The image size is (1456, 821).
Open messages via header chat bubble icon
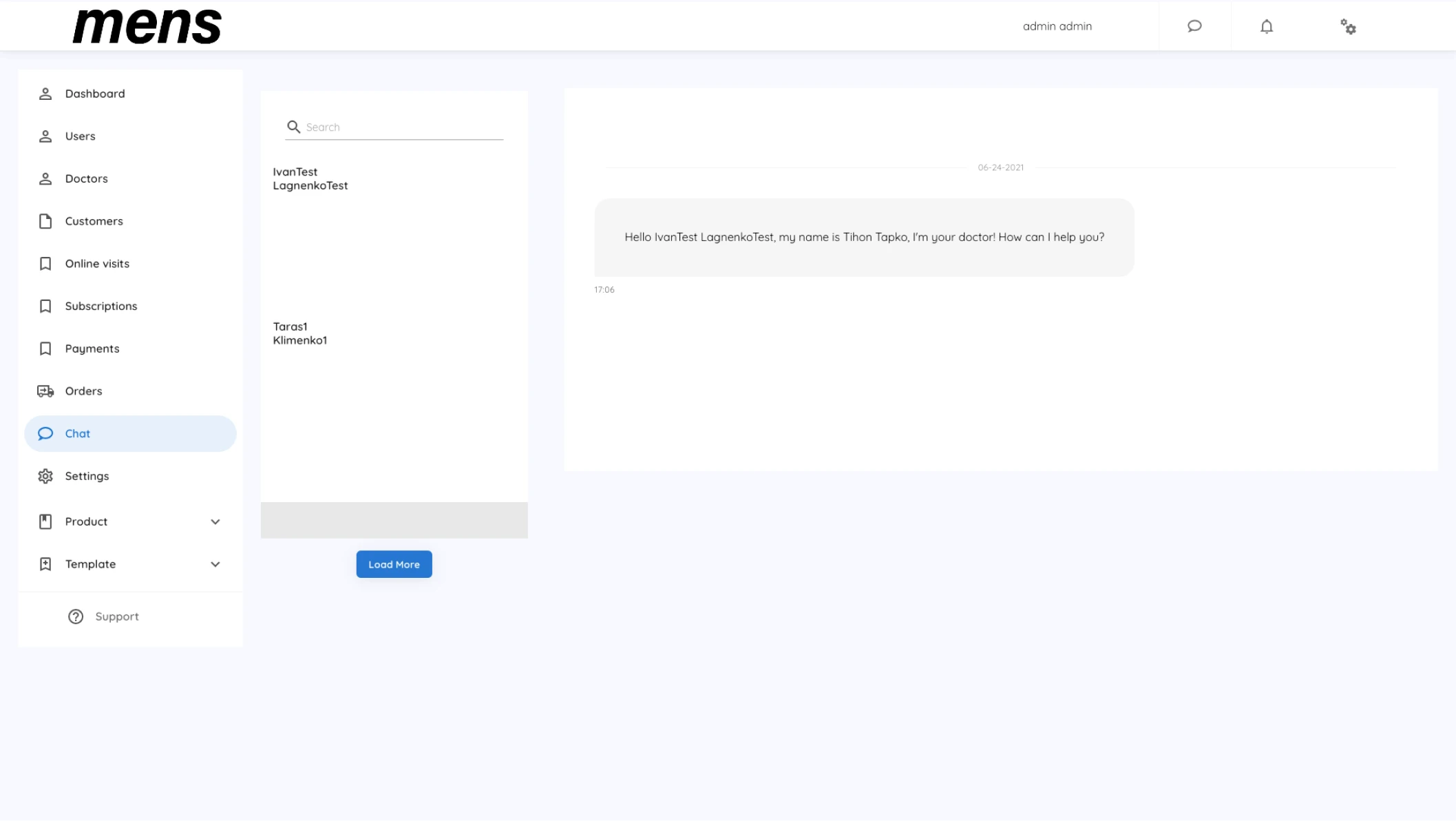pyautogui.click(x=1194, y=26)
